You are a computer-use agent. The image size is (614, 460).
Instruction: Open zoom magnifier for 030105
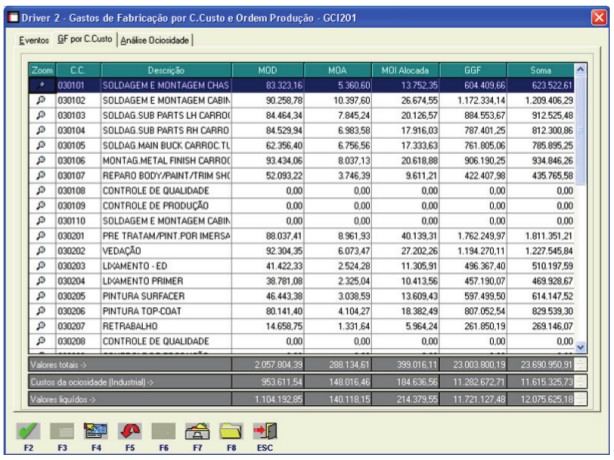(41, 145)
